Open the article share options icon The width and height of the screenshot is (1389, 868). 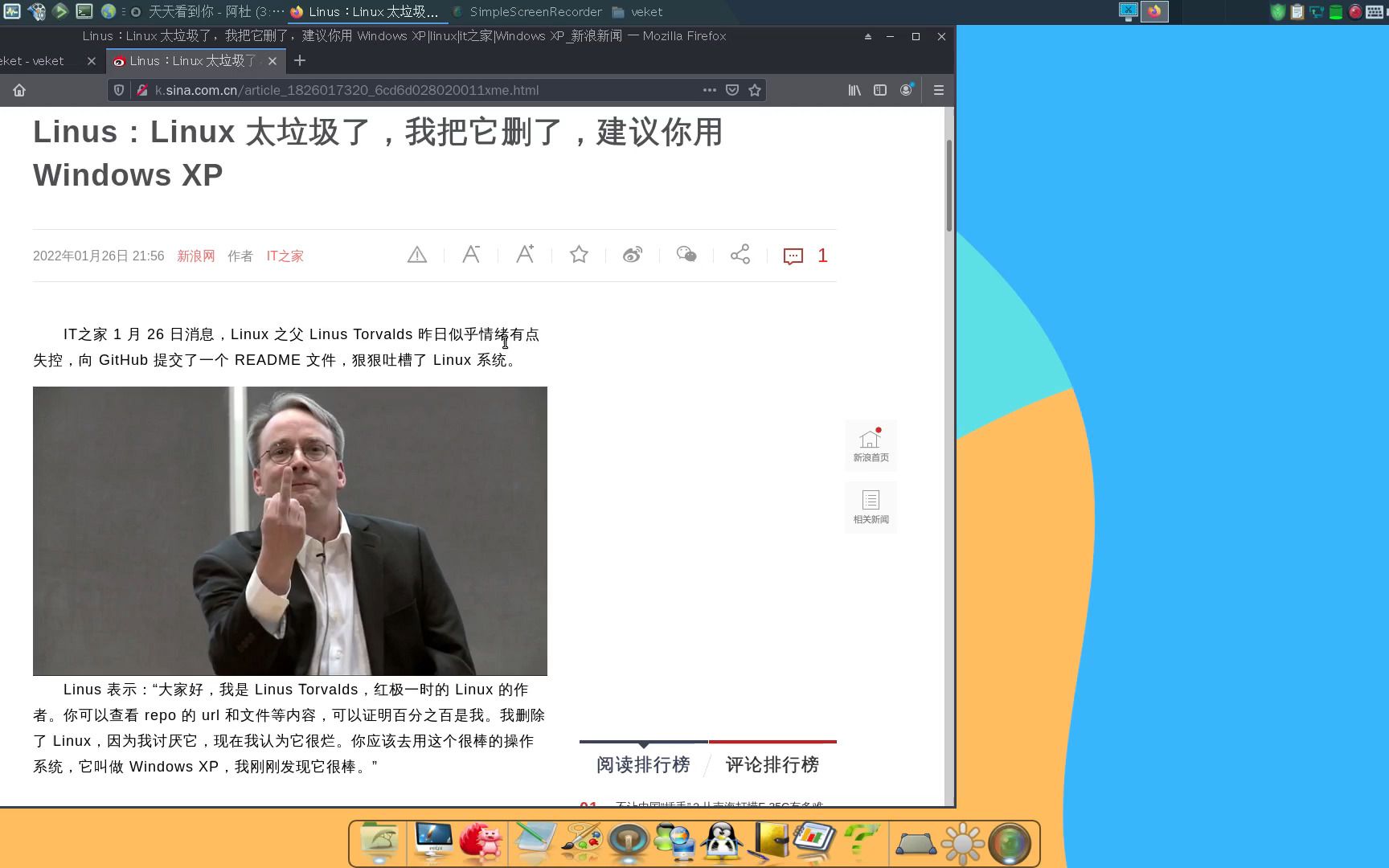740,255
